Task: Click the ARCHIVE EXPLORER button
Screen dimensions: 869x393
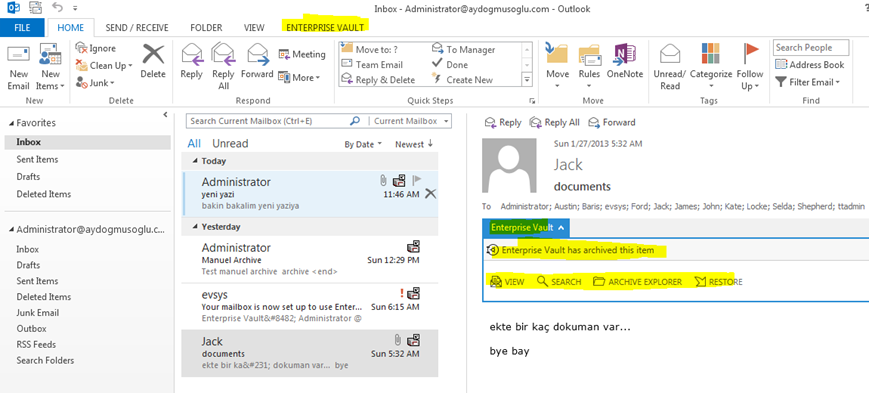Action: (637, 282)
